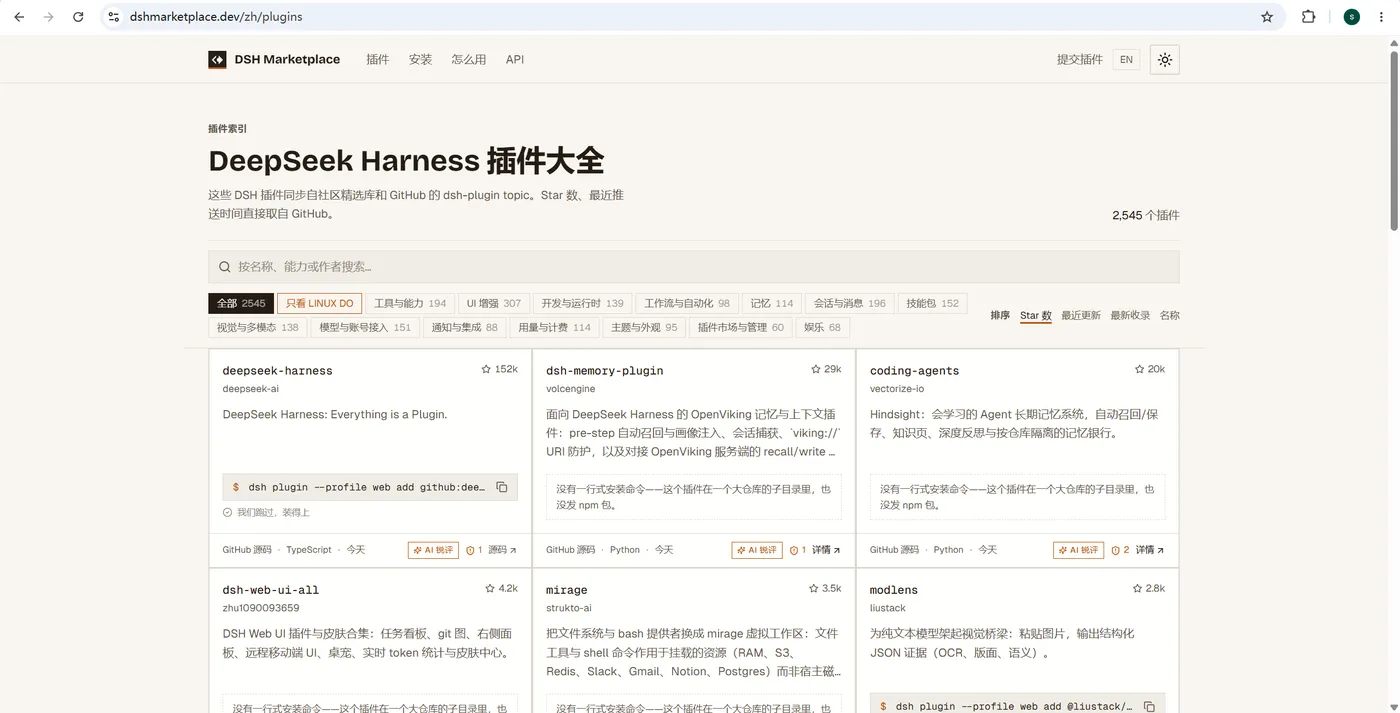Sort by 最新收录
The height and width of the screenshot is (713, 1400).
click(x=1130, y=316)
